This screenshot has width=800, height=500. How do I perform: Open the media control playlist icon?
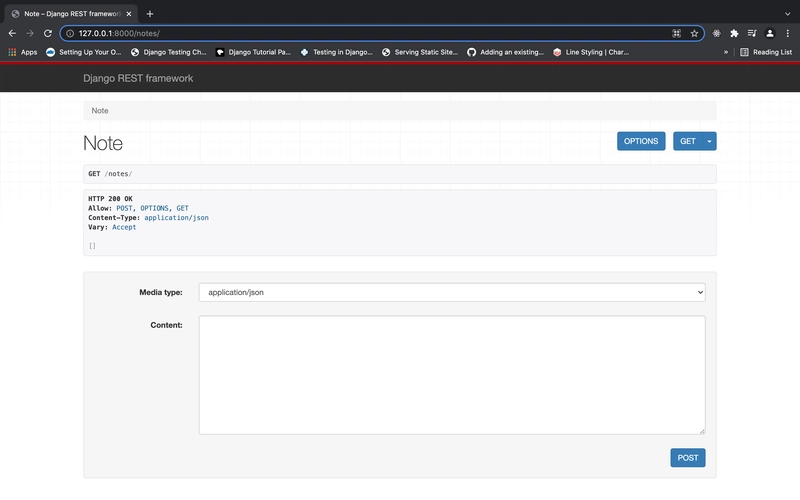pyautogui.click(x=752, y=33)
